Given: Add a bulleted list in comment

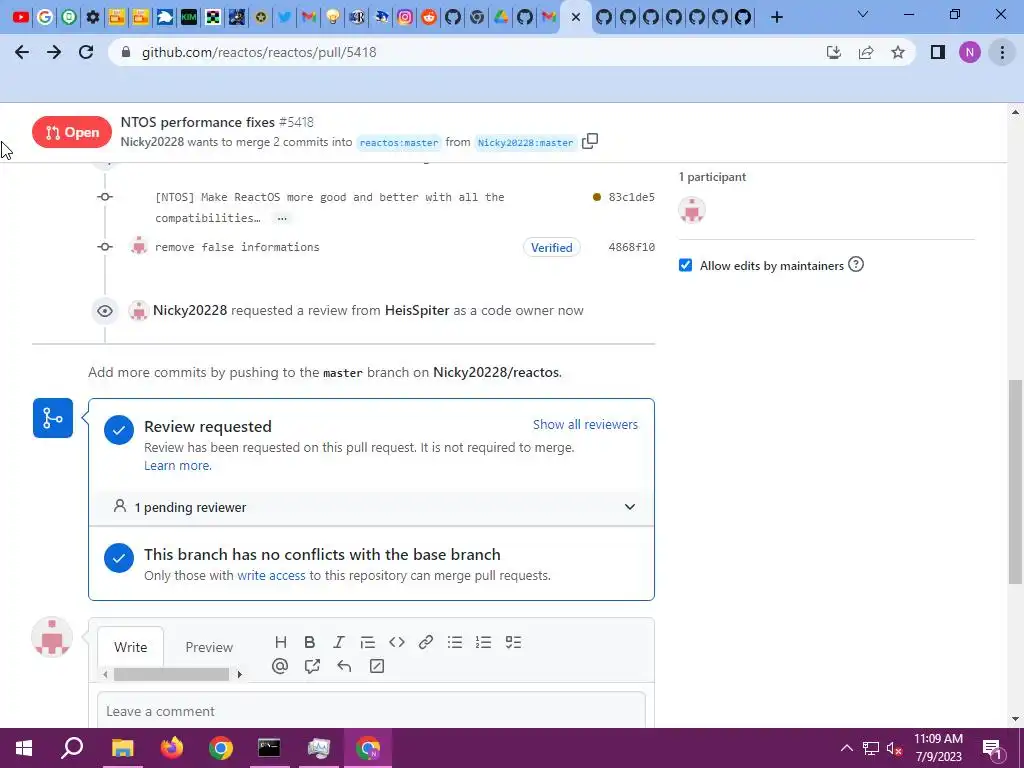Looking at the screenshot, I should pyautogui.click(x=455, y=642).
